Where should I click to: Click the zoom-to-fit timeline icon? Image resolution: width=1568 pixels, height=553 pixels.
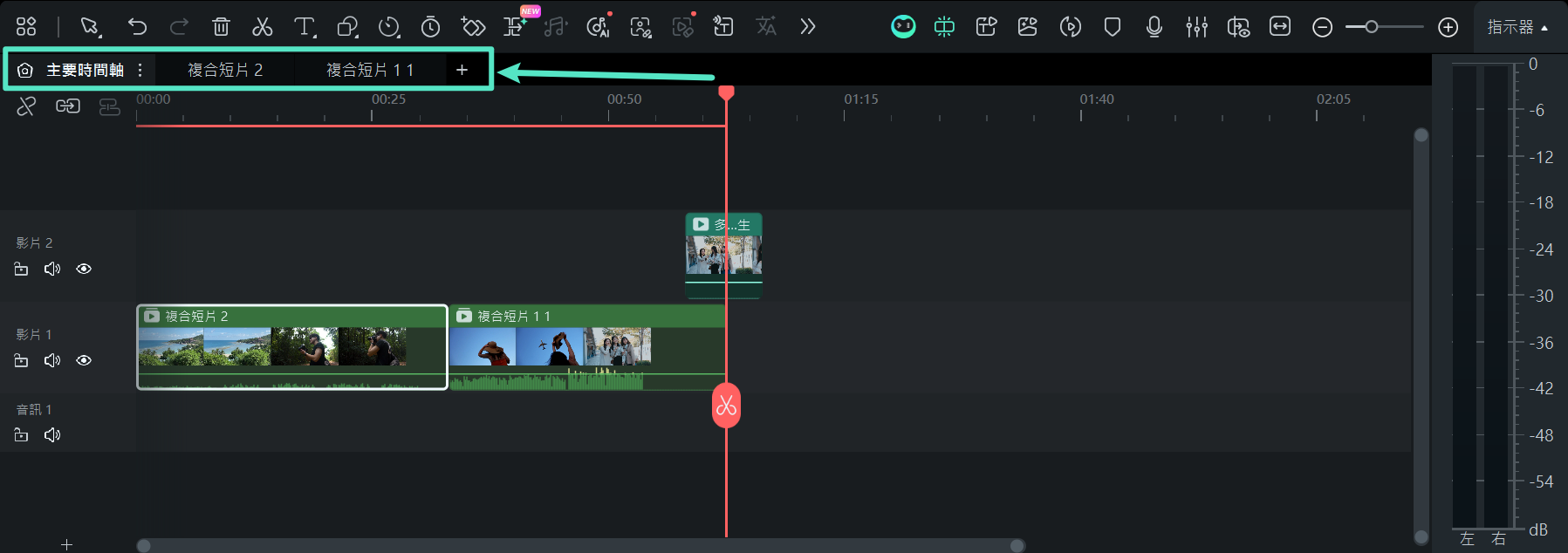click(x=1279, y=27)
